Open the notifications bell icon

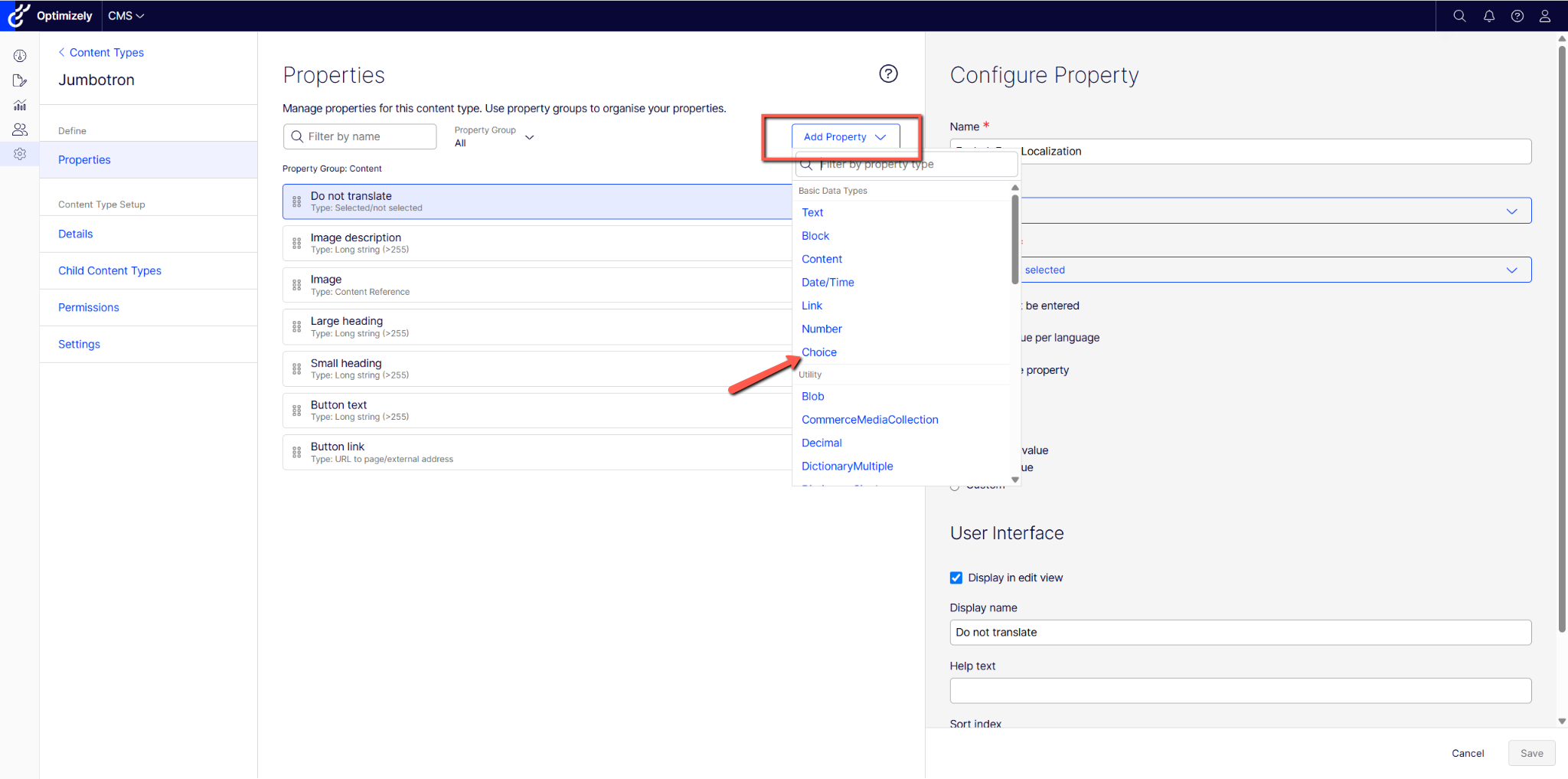tap(1489, 16)
